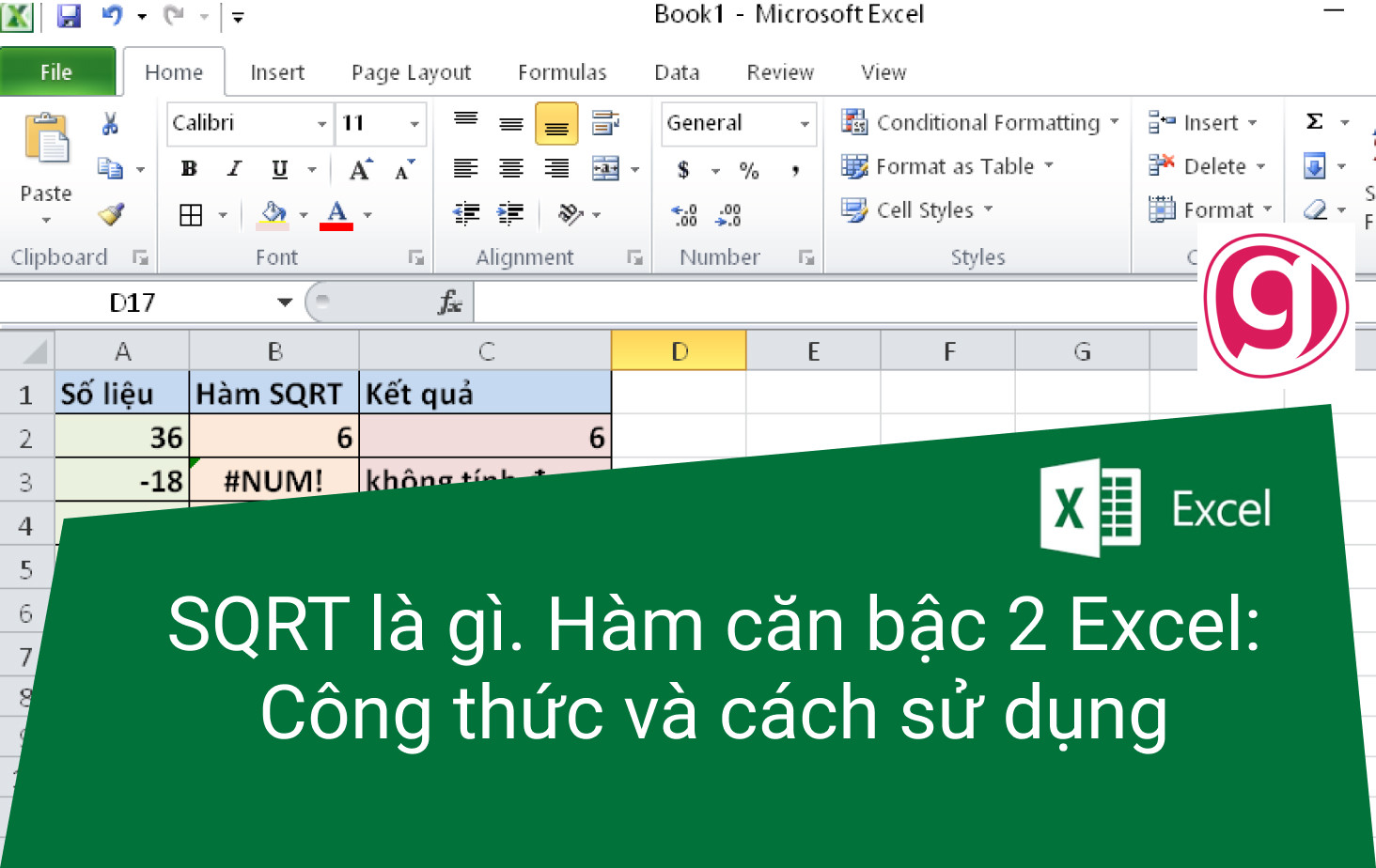
Task: Click Decrease Decimal icon
Action: [728, 215]
